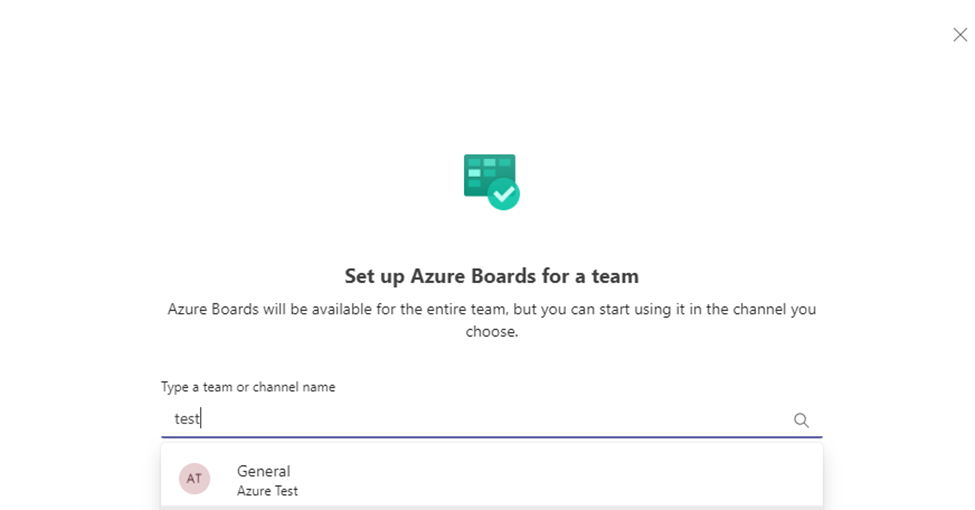Close the Azure Boards setup dialog
This screenshot has width=975, height=510.
pos(960,35)
